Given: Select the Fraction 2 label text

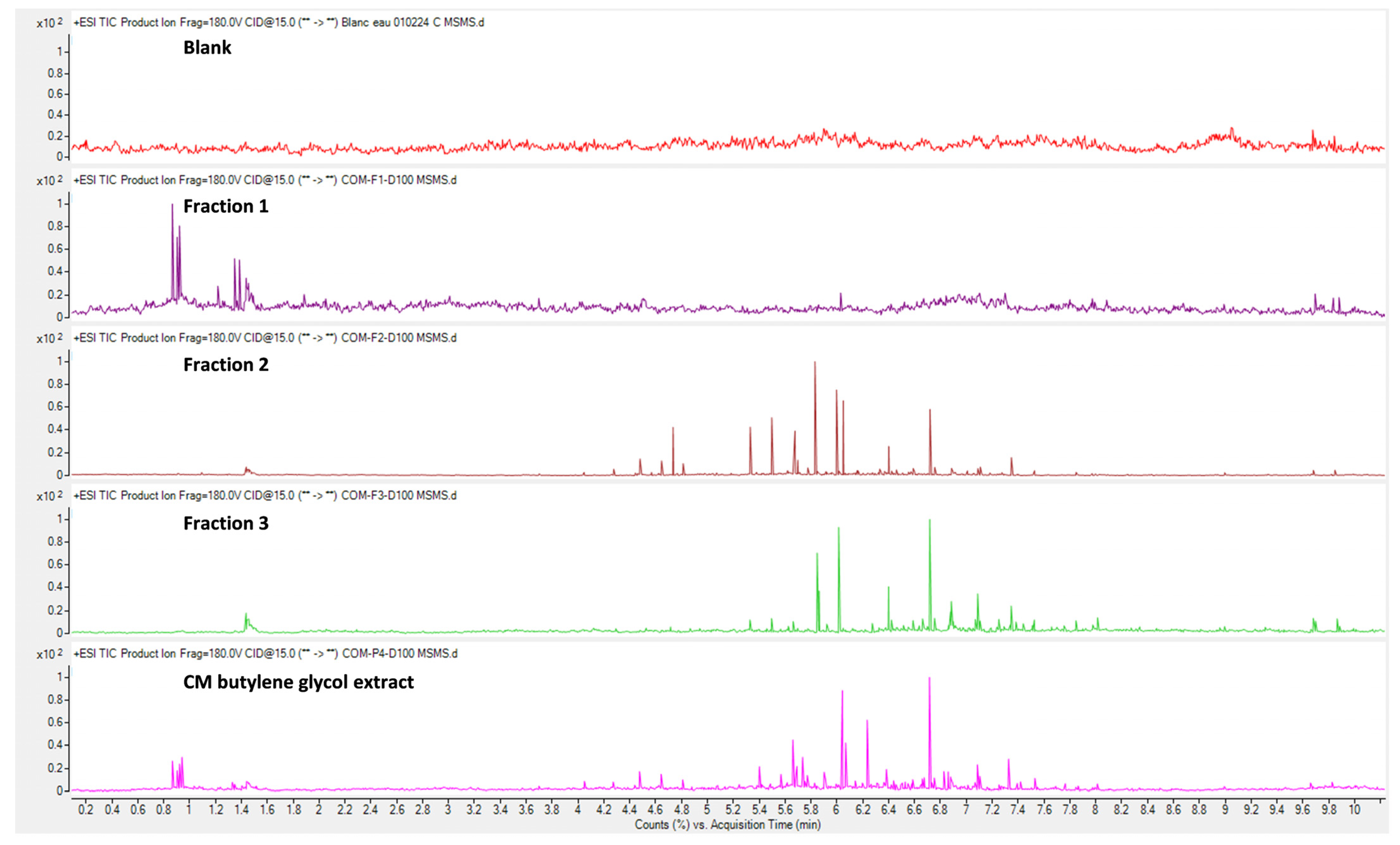Looking at the screenshot, I should 225,365.
